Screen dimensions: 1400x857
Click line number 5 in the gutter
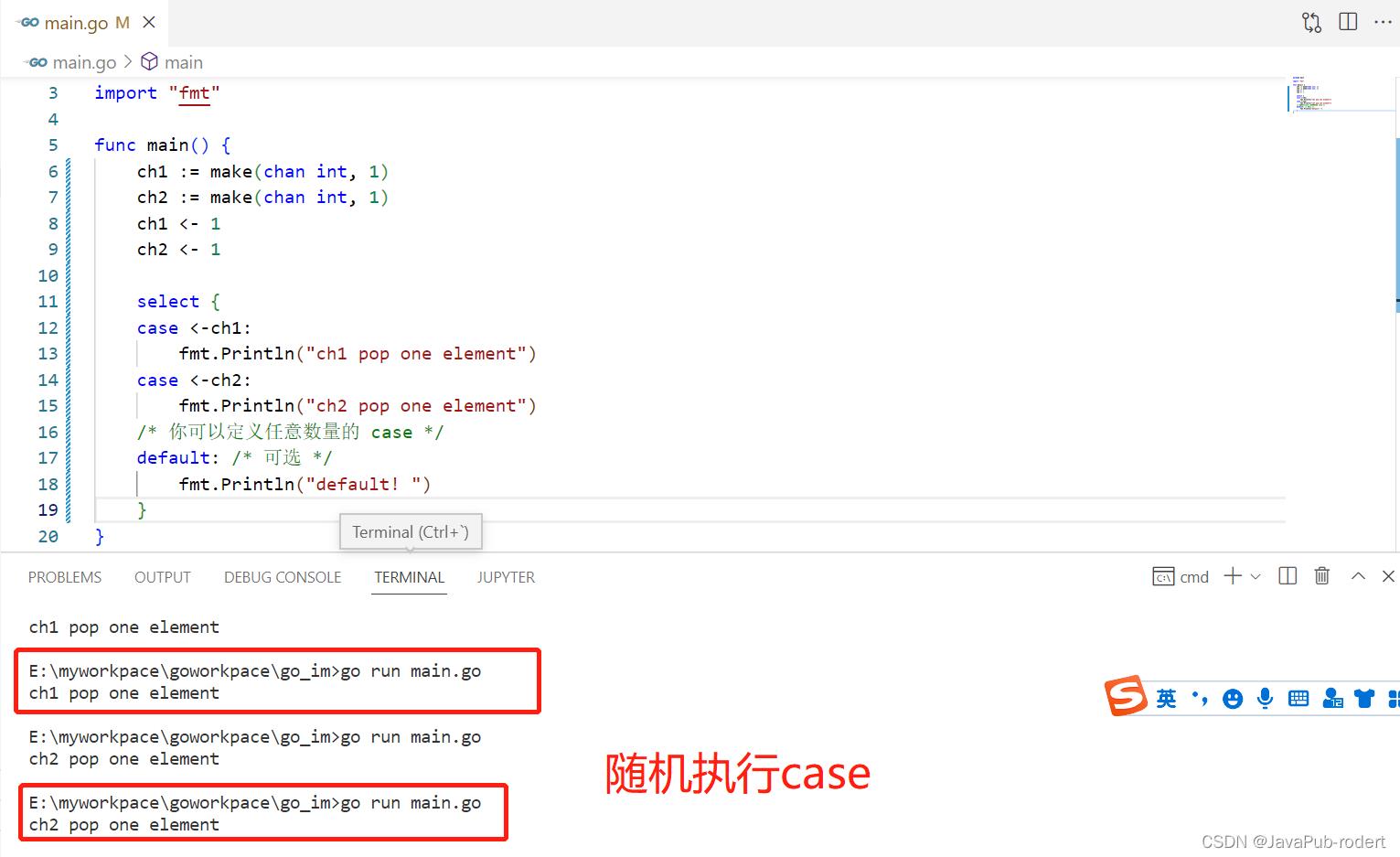[52, 145]
